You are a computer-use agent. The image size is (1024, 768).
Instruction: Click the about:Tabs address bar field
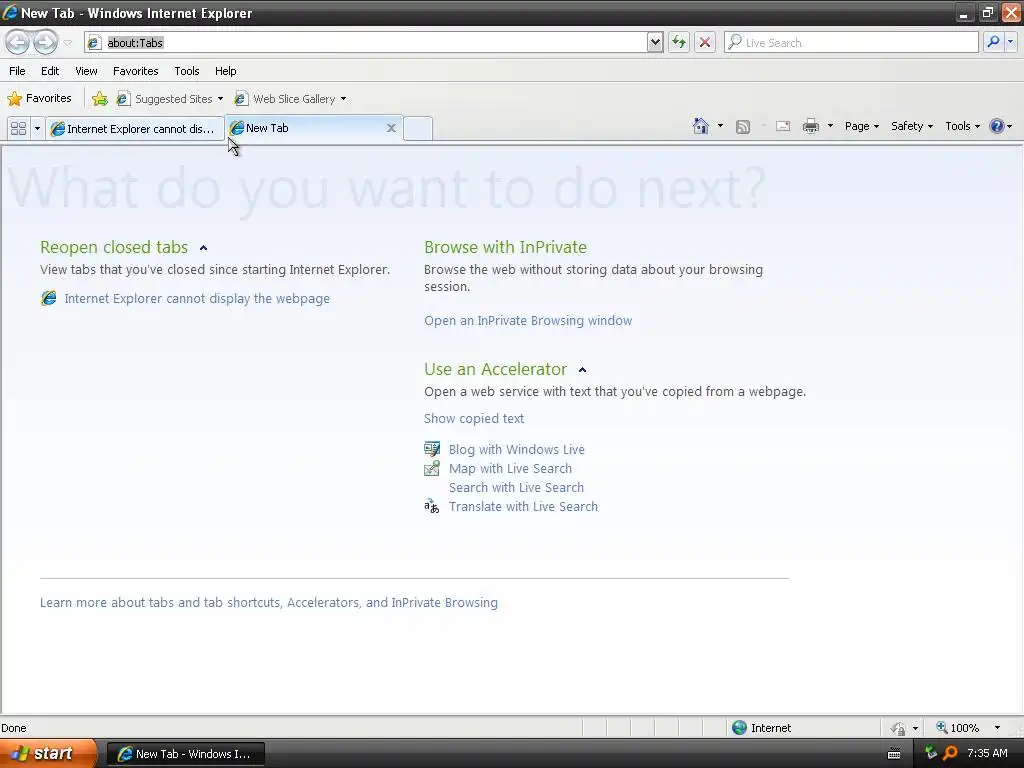pyautogui.click(x=366, y=42)
